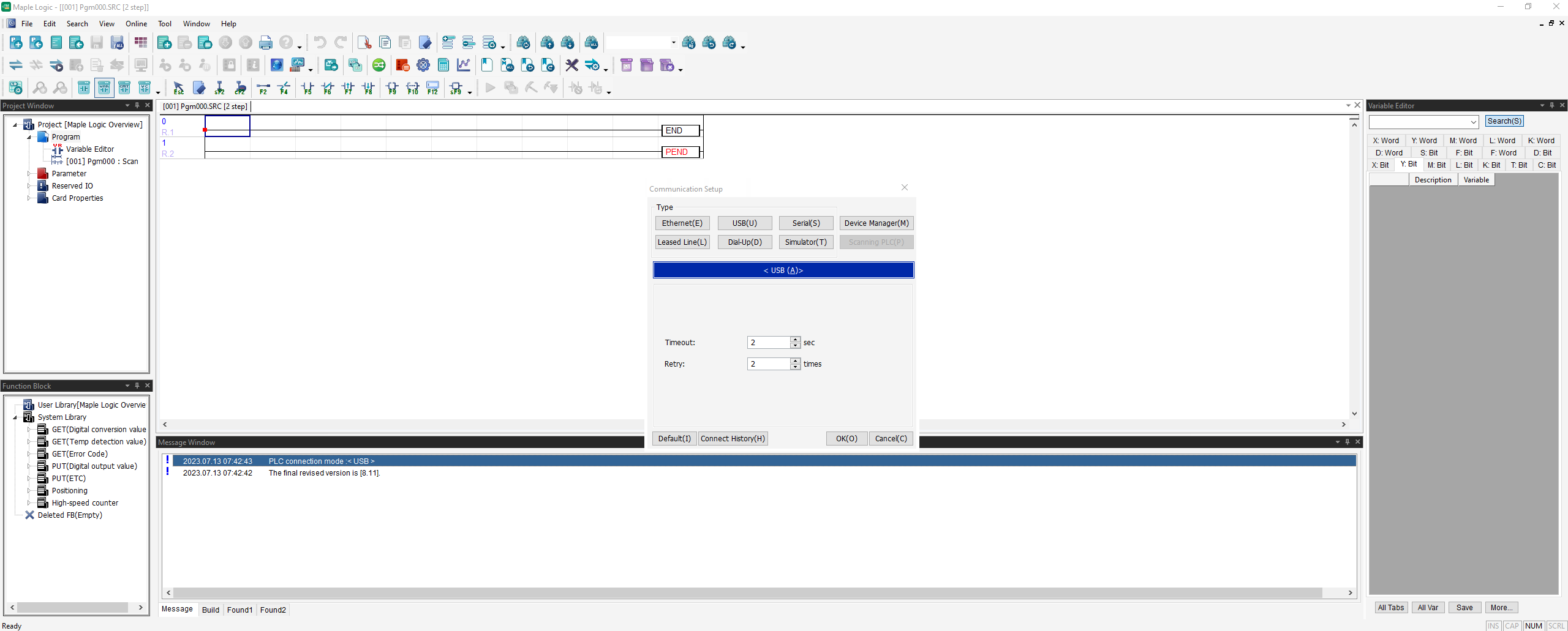Click the Connect History(H) button
Screen dimensions: 1568x631
pos(733,438)
